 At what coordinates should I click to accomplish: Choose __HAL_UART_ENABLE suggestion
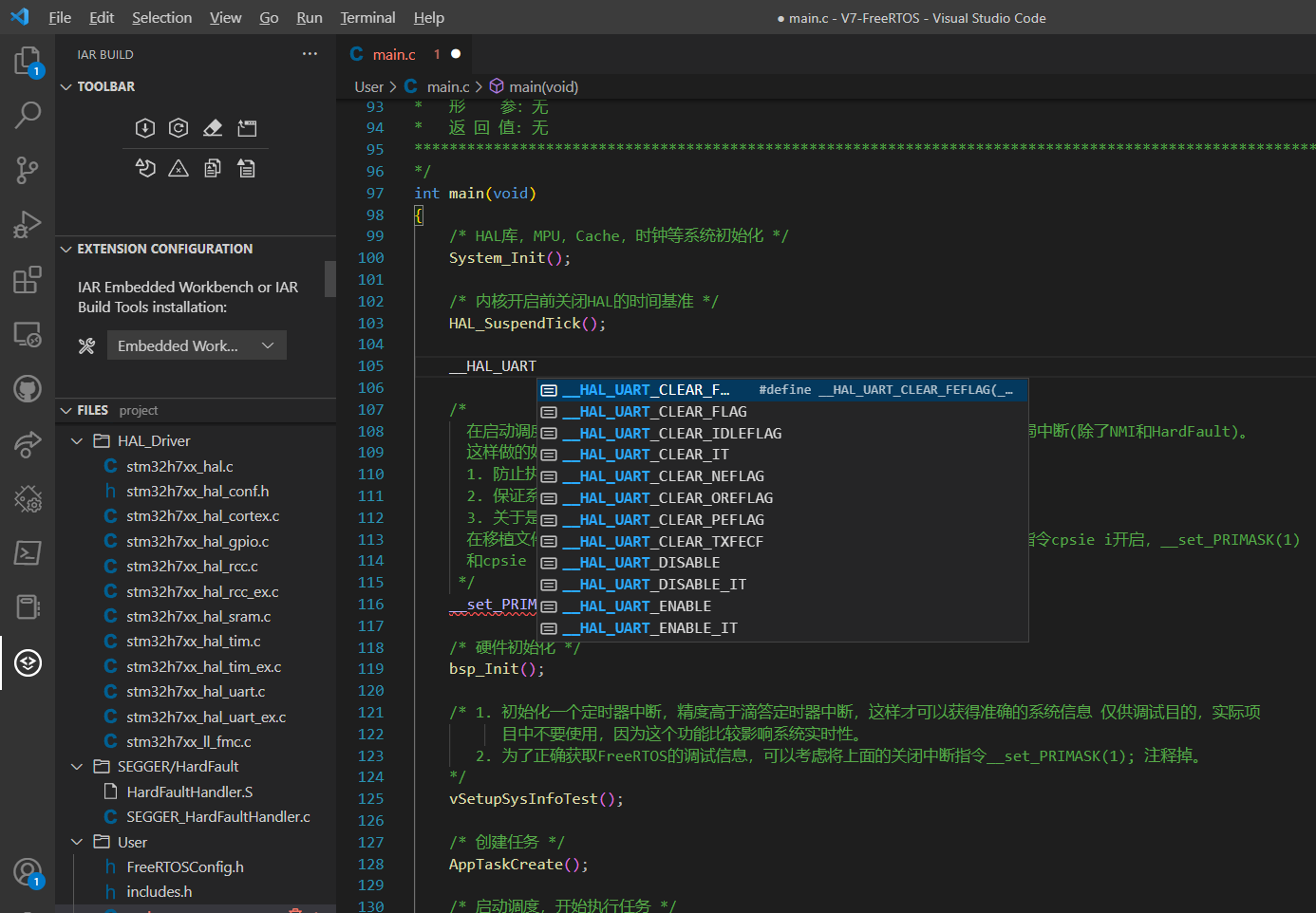click(782, 606)
